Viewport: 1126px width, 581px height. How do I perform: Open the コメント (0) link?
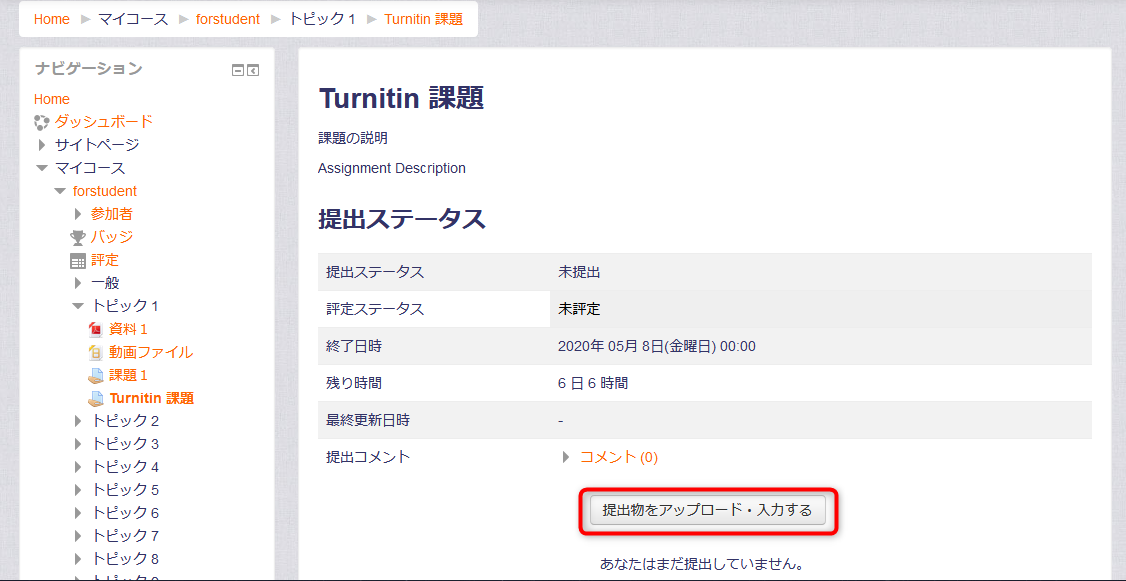(x=619, y=457)
